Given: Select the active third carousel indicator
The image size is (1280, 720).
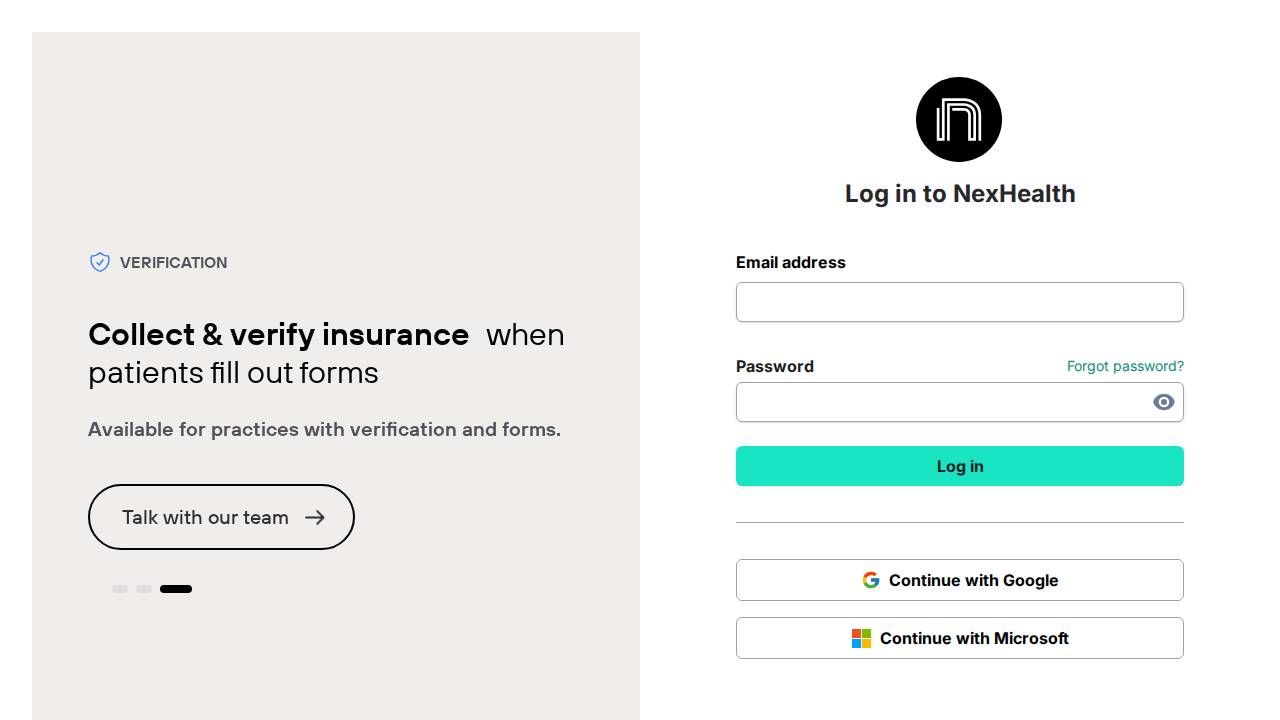Looking at the screenshot, I should pos(176,589).
